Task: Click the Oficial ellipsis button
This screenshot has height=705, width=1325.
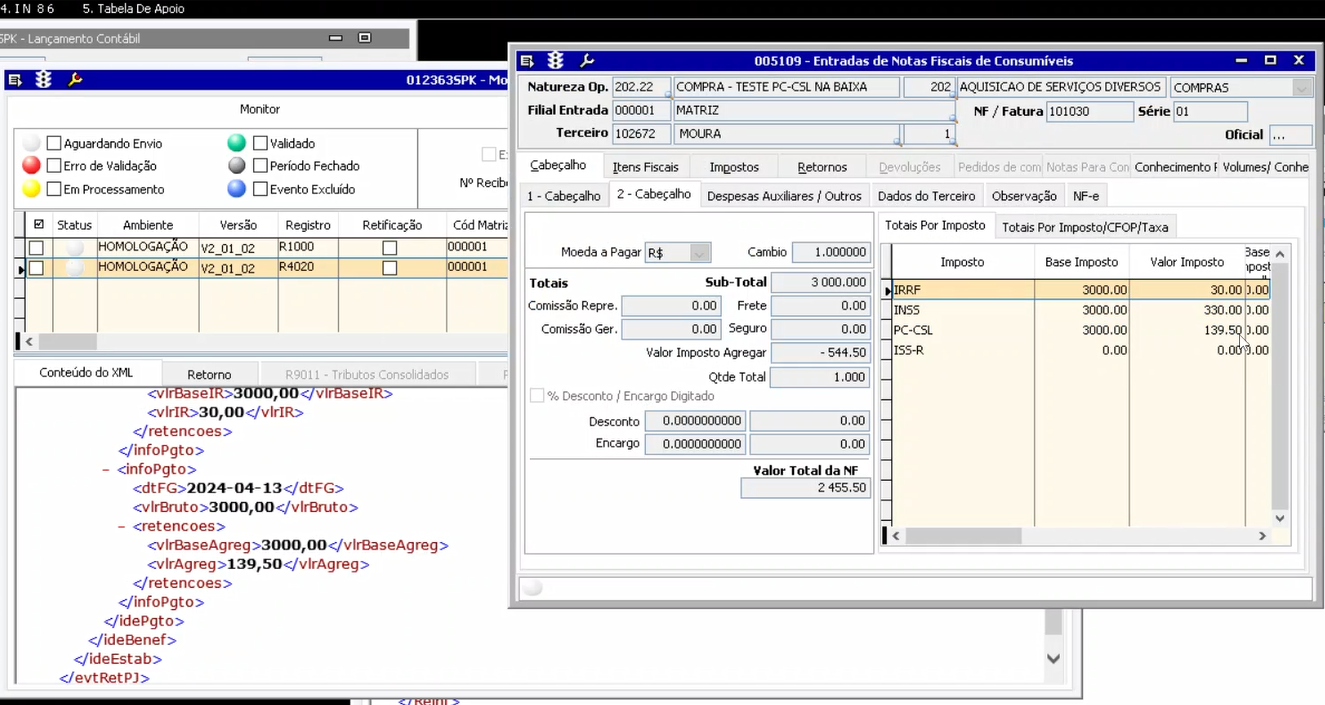Action: [1291, 135]
